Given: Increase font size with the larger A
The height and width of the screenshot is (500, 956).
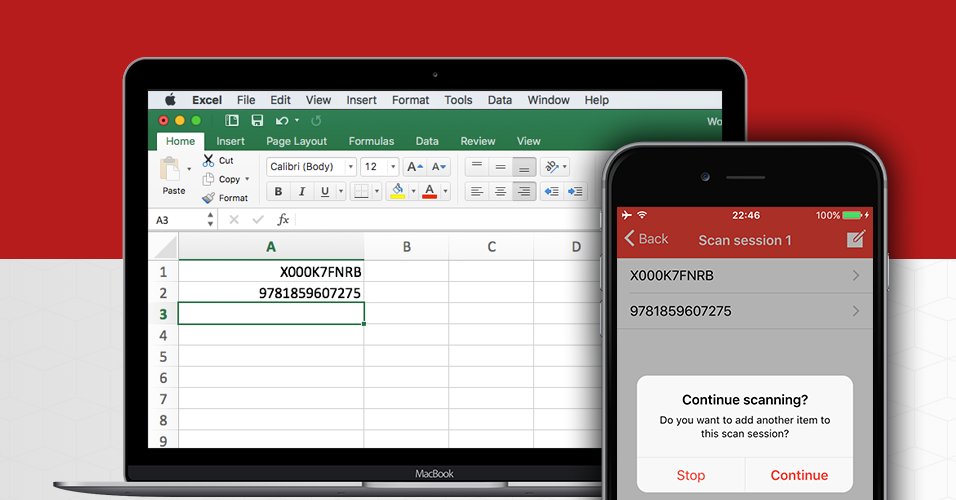Looking at the screenshot, I should pos(415,166).
